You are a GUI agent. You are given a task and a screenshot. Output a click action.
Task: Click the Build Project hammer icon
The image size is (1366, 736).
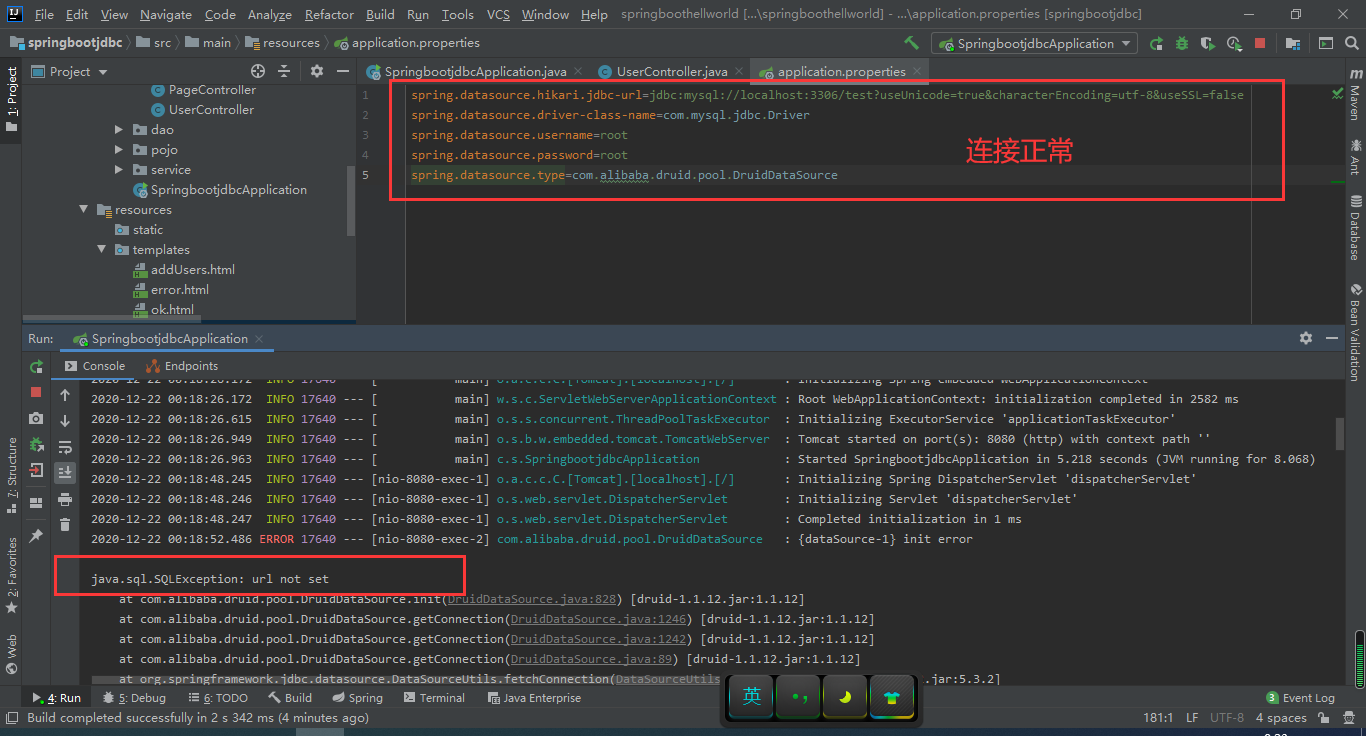coord(911,43)
